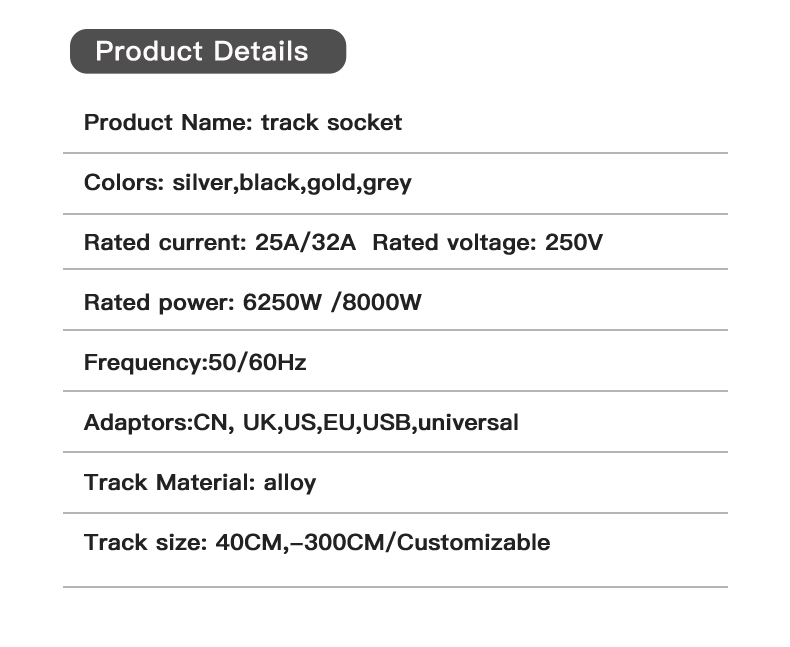
Task: Click the 'grey' color text
Action: click(387, 184)
